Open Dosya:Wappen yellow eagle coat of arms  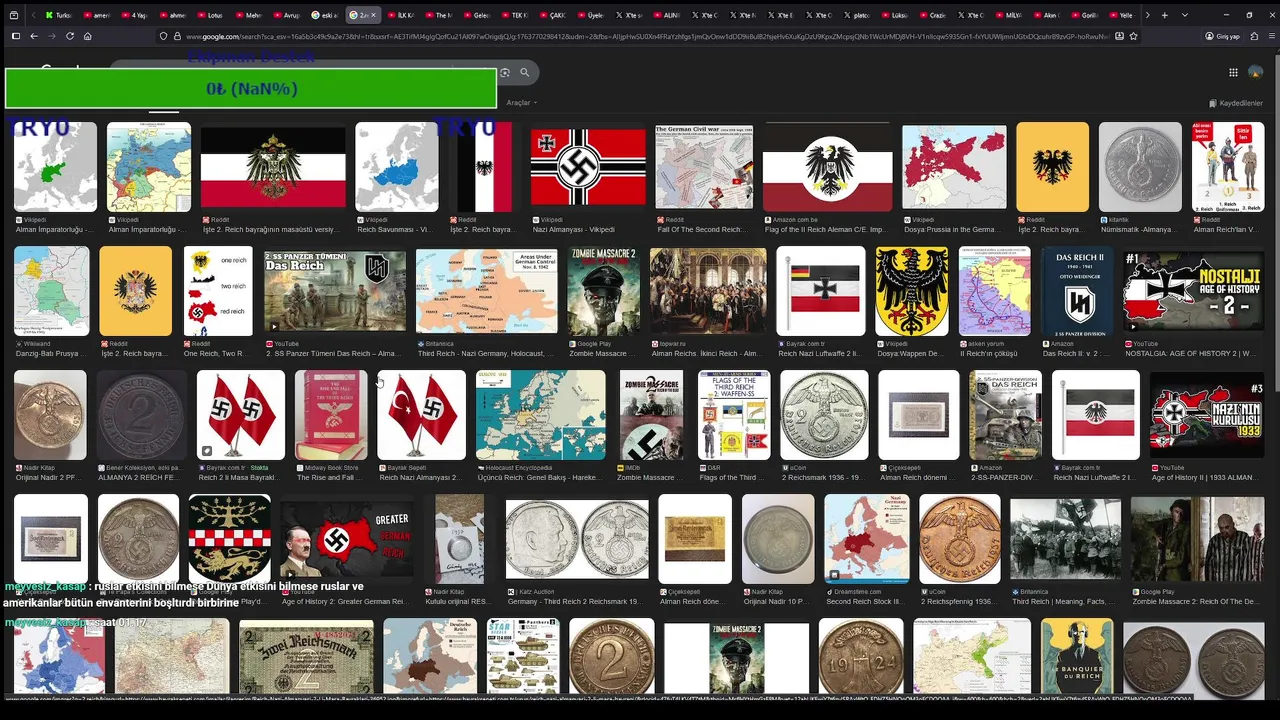click(912, 291)
